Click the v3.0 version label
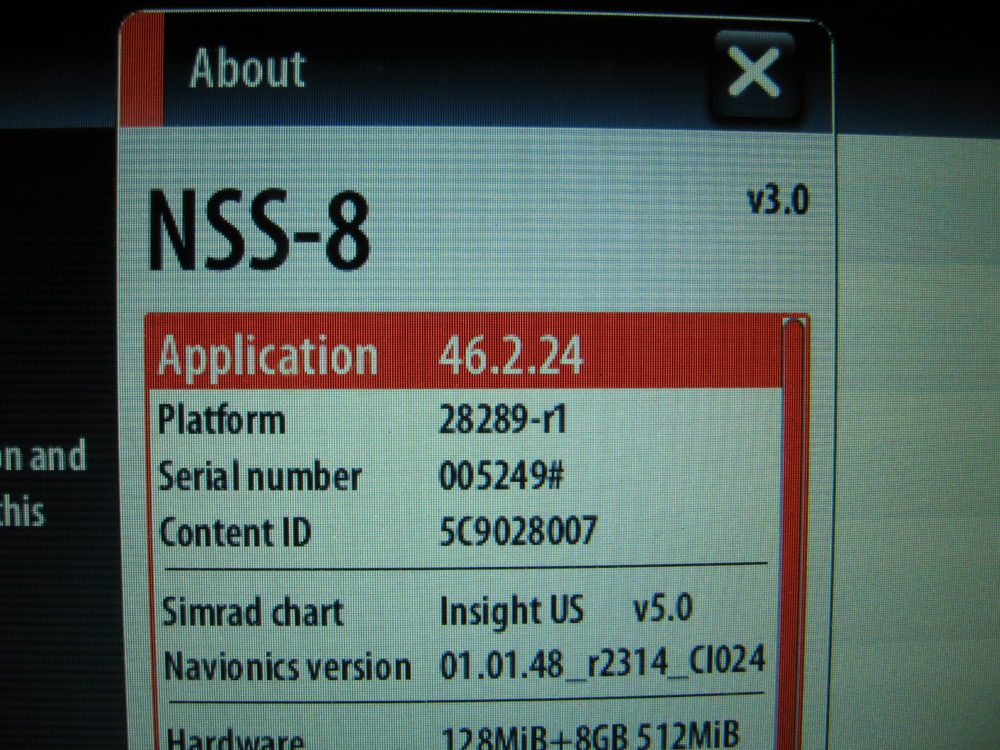 tap(777, 200)
